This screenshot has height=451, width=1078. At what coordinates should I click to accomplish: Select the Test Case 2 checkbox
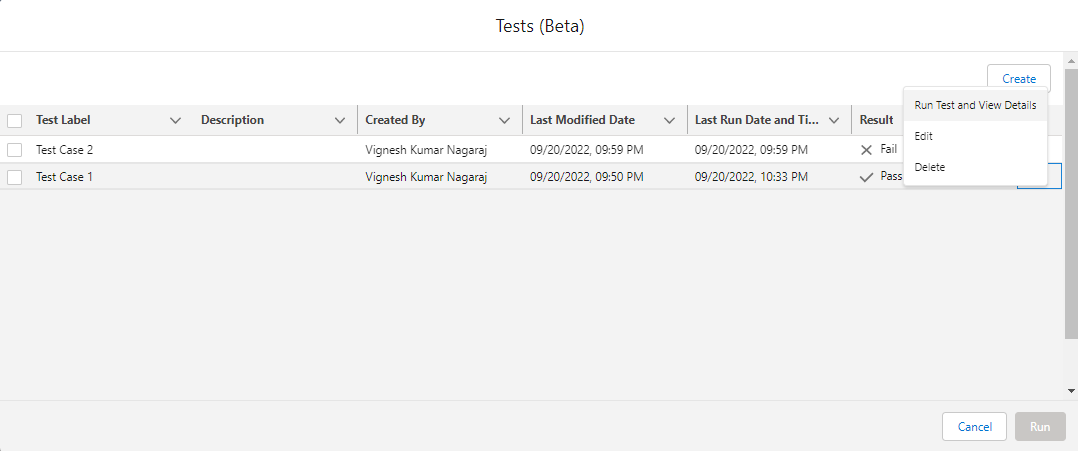point(15,150)
